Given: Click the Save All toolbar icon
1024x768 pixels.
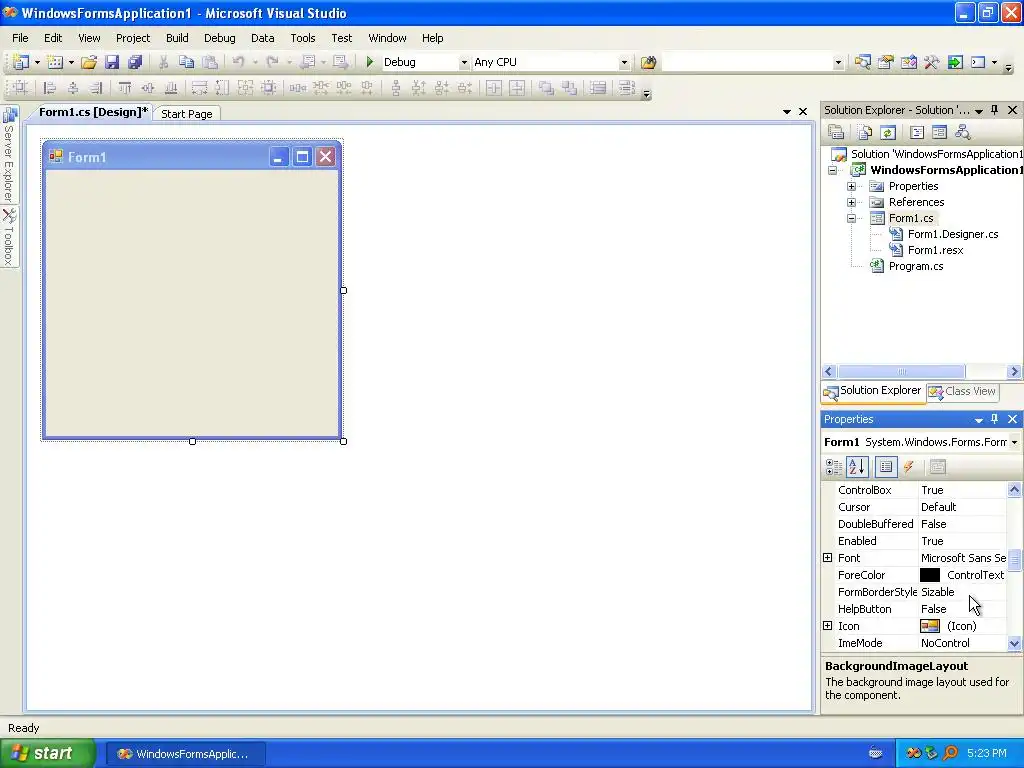Looking at the screenshot, I should (135, 62).
